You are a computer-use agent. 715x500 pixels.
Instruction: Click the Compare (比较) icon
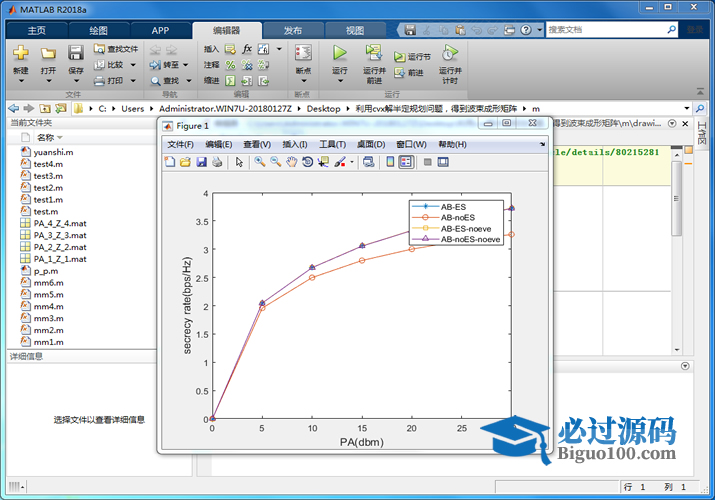point(99,65)
